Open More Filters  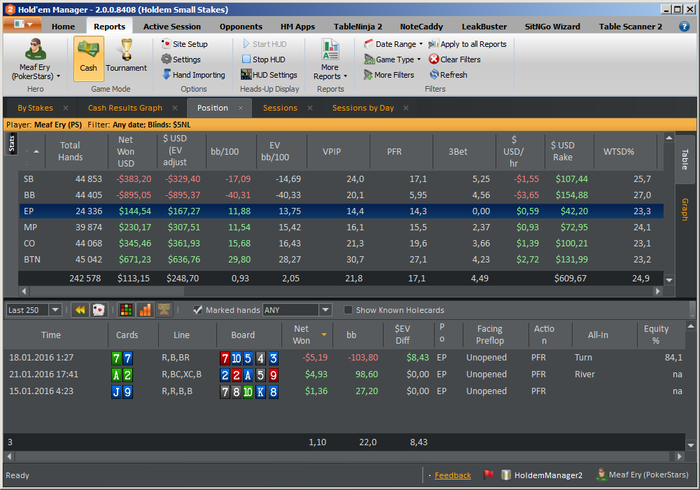(389, 75)
